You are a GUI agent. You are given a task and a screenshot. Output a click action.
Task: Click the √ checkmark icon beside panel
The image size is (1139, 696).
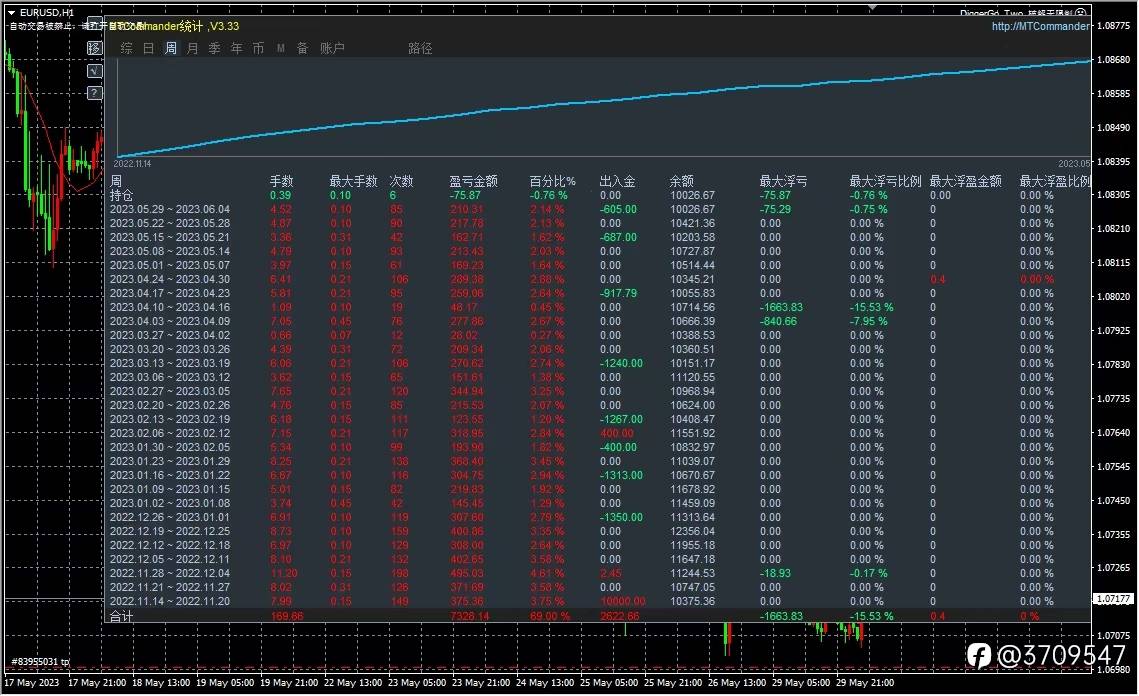(94, 70)
